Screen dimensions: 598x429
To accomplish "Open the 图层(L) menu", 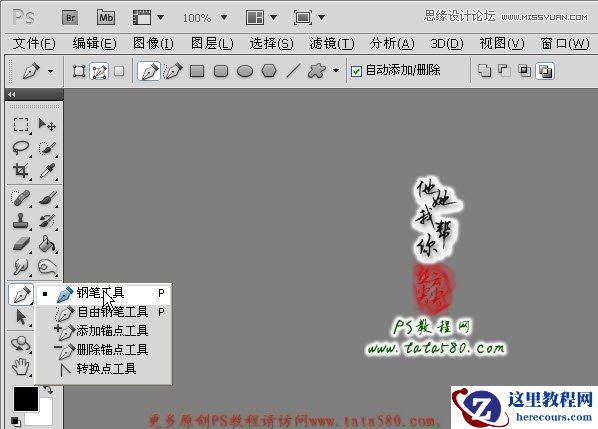I will pos(212,43).
